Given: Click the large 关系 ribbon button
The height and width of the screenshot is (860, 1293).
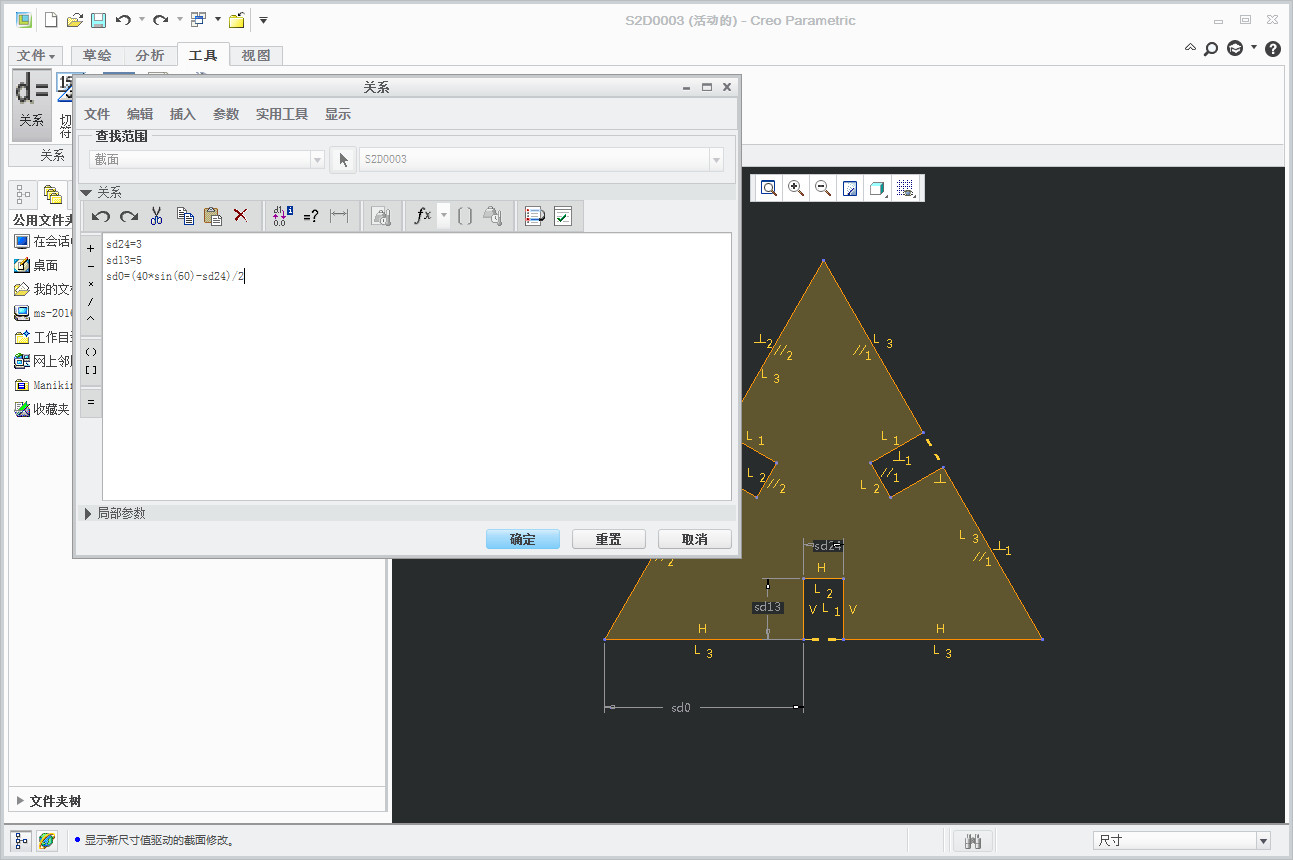Looking at the screenshot, I should point(32,104).
